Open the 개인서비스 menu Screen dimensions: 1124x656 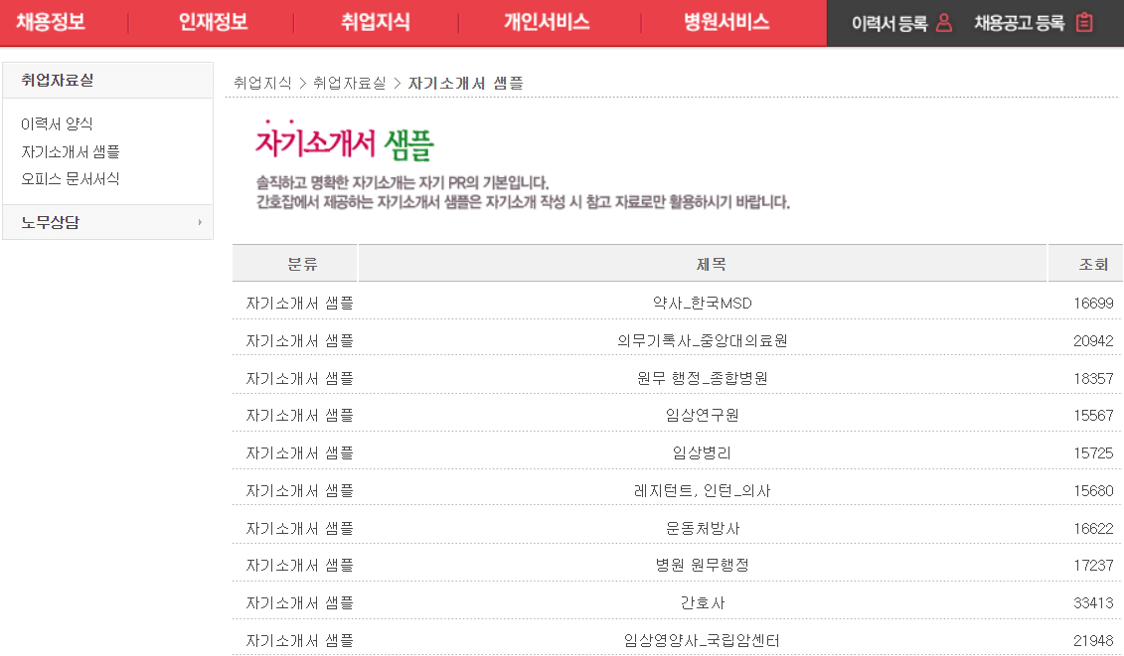[x=547, y=22]
